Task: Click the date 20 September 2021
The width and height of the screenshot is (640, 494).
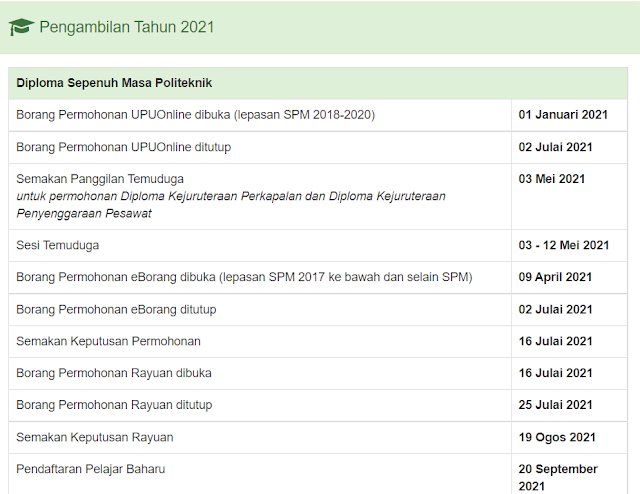Action: [558, 478]
